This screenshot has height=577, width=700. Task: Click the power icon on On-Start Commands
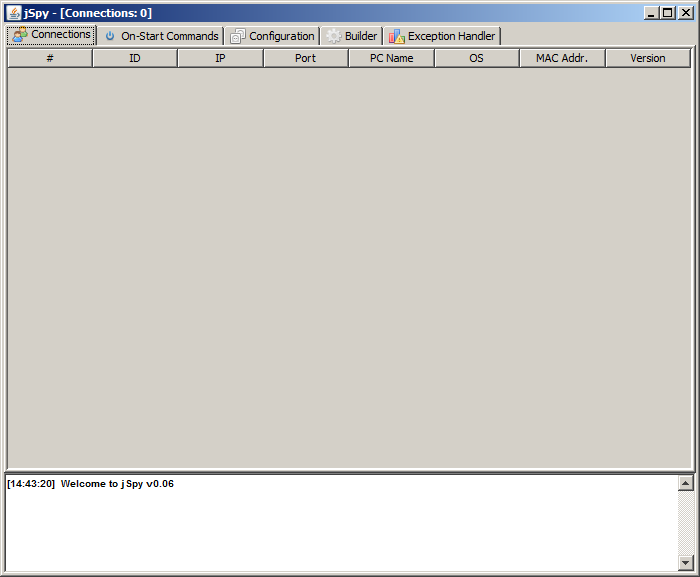tap(110, 36)
